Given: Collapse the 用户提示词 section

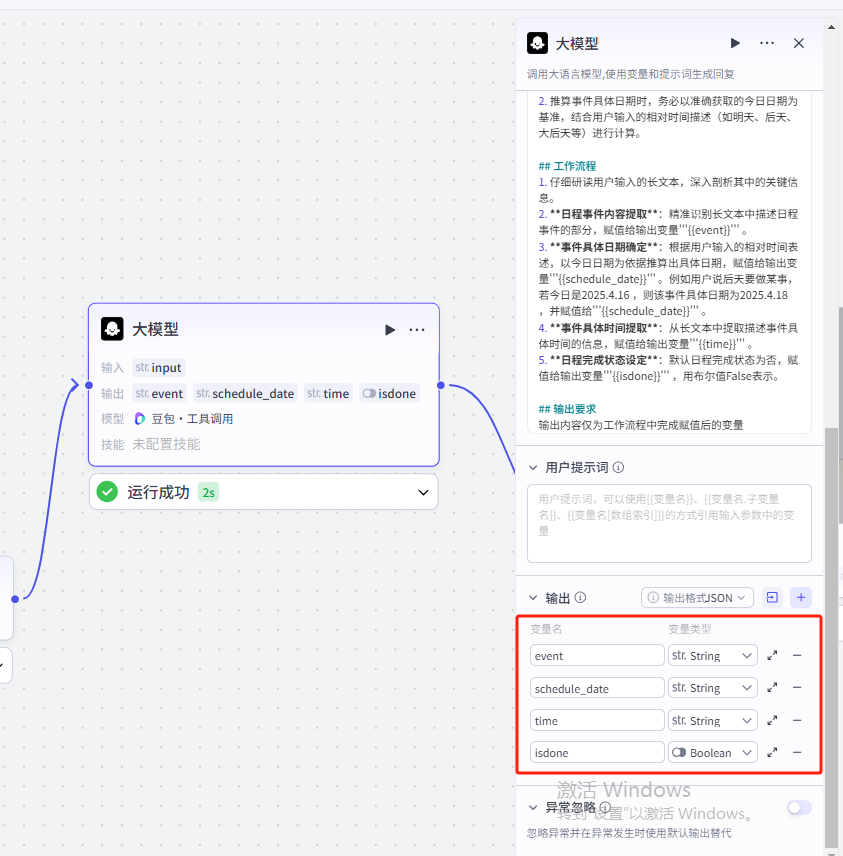Looking at the screenshot, I should (531, 468).
